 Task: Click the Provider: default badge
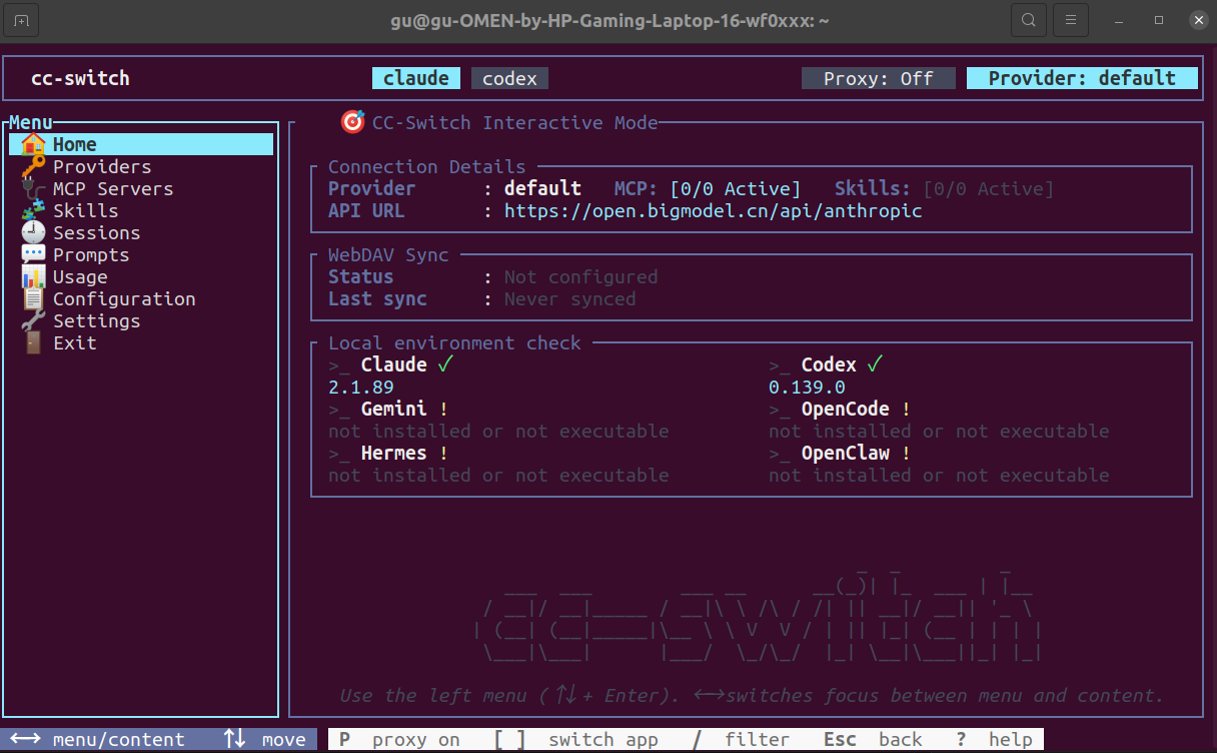point(1082,78)
